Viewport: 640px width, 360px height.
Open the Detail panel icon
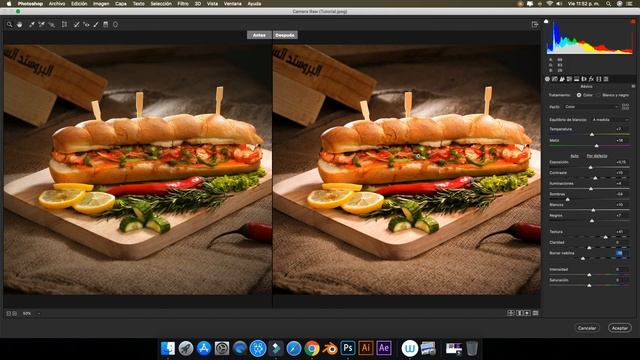point(562,79)
